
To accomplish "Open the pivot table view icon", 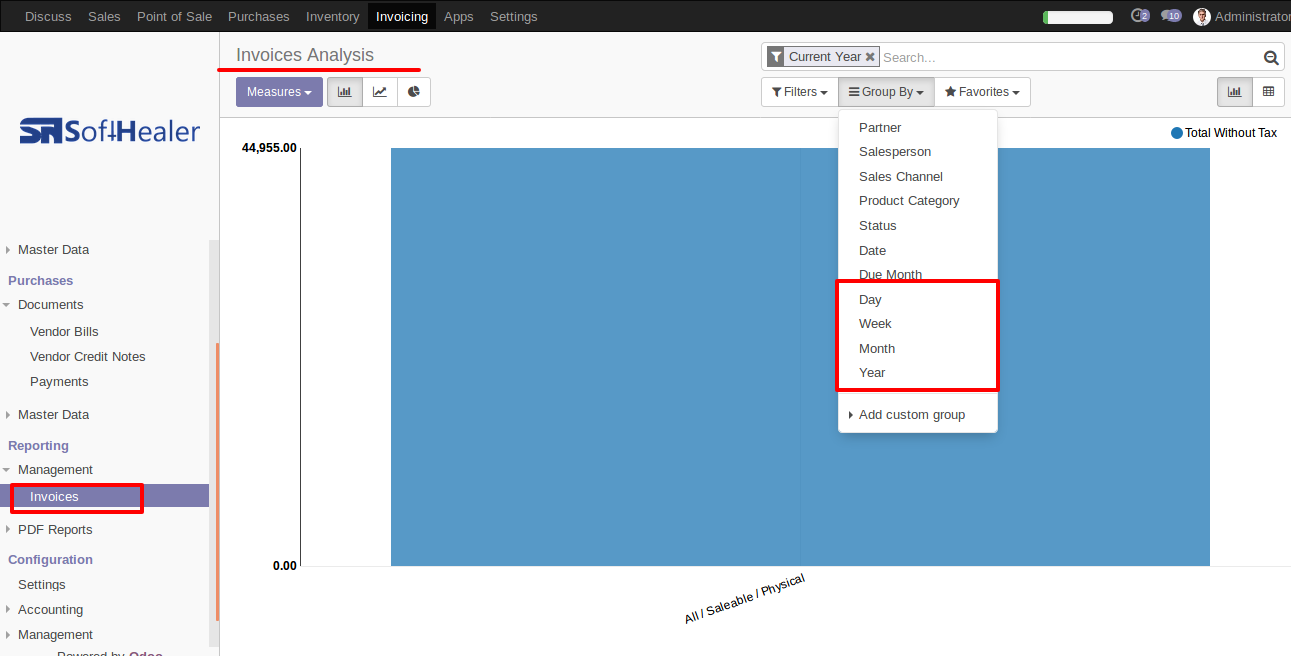I will [1268, 92].
